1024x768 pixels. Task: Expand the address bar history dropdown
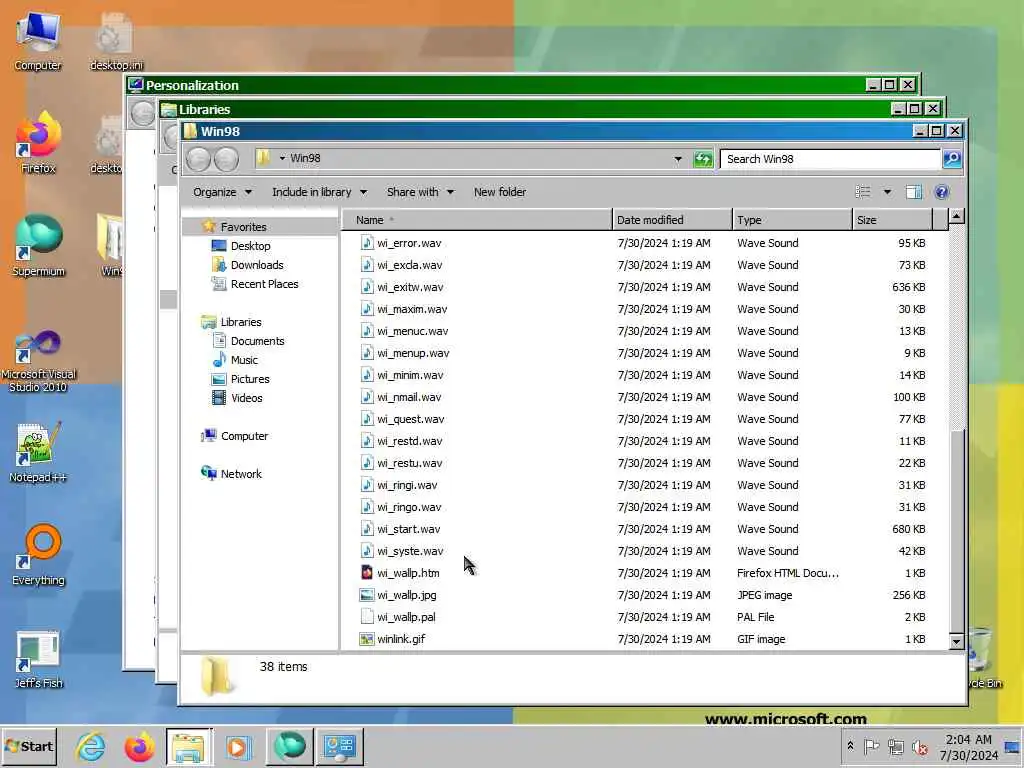tap(678, 159)
